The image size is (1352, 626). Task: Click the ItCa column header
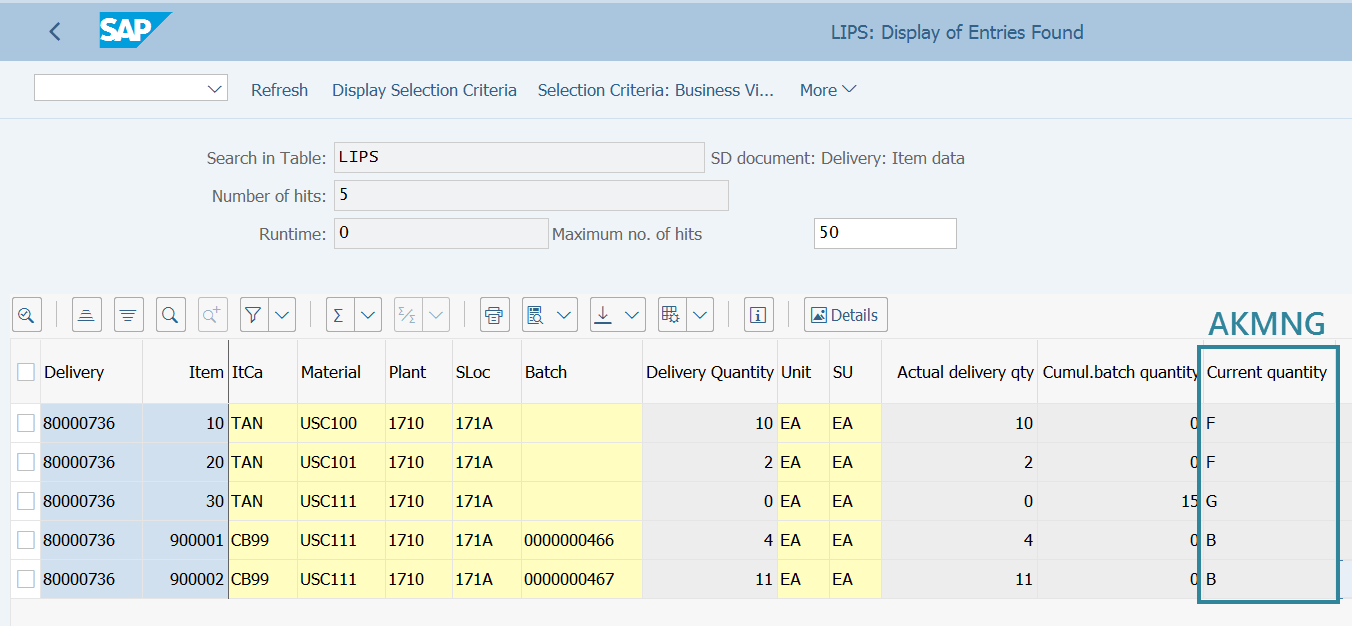point(263,372)
